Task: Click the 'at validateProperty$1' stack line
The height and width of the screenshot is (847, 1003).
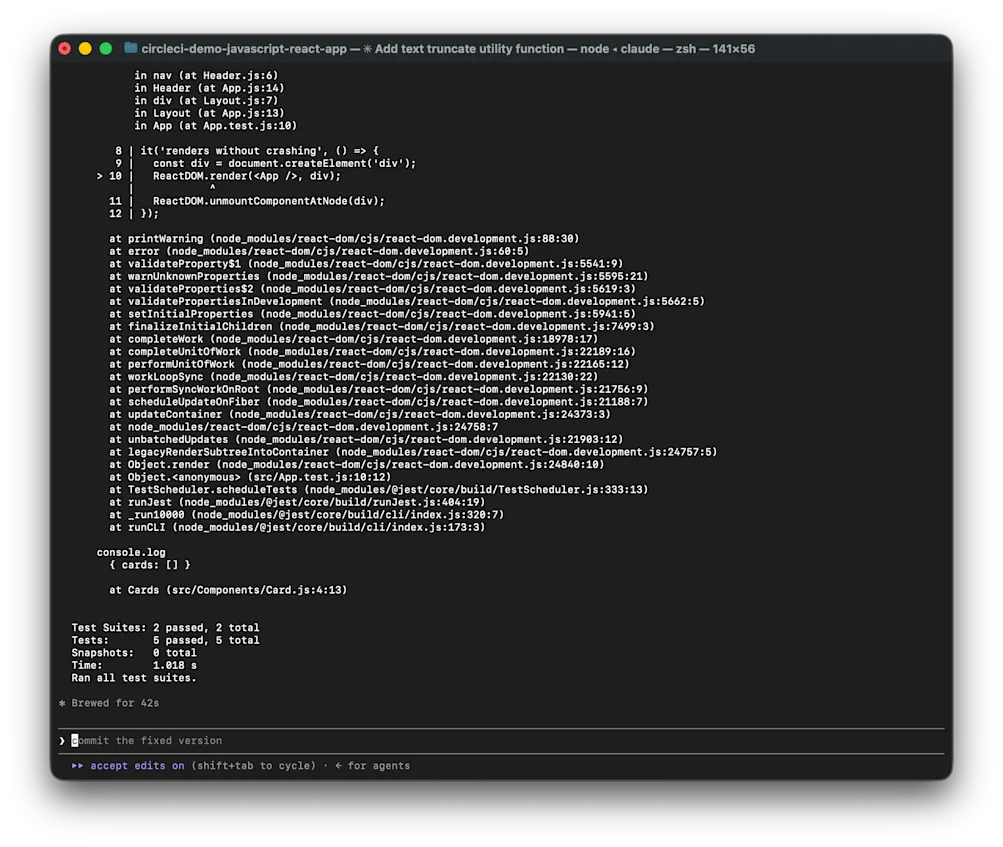Action: tap(366, 264)
